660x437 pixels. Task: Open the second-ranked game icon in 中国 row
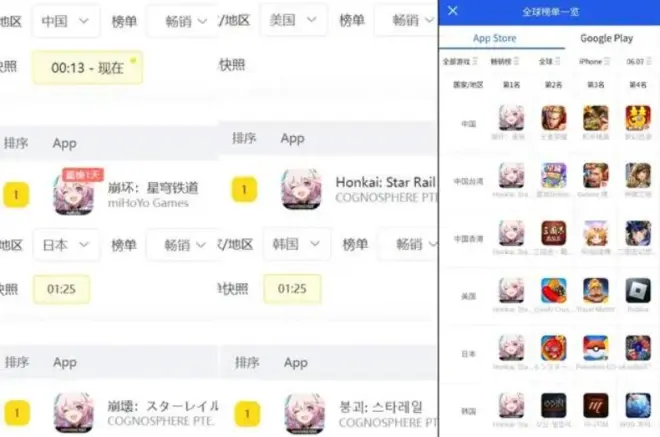tap(554, 118)
